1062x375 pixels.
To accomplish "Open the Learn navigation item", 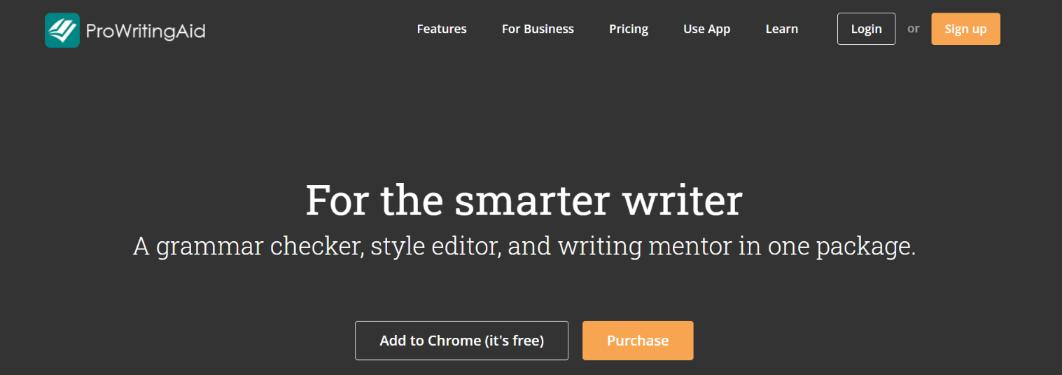I will (782, 29).
